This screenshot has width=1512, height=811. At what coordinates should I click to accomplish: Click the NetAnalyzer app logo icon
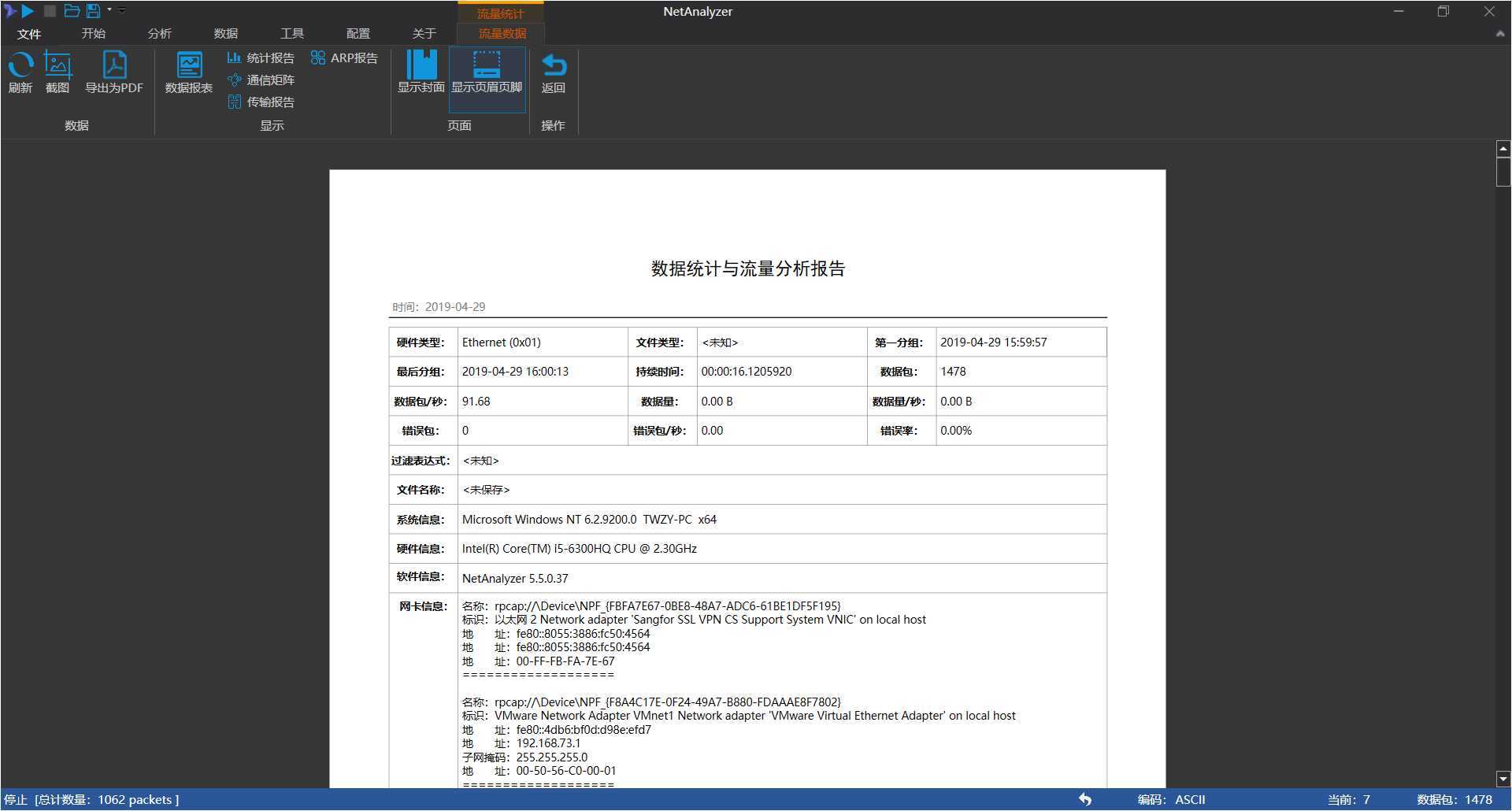[x=10, y=11]
